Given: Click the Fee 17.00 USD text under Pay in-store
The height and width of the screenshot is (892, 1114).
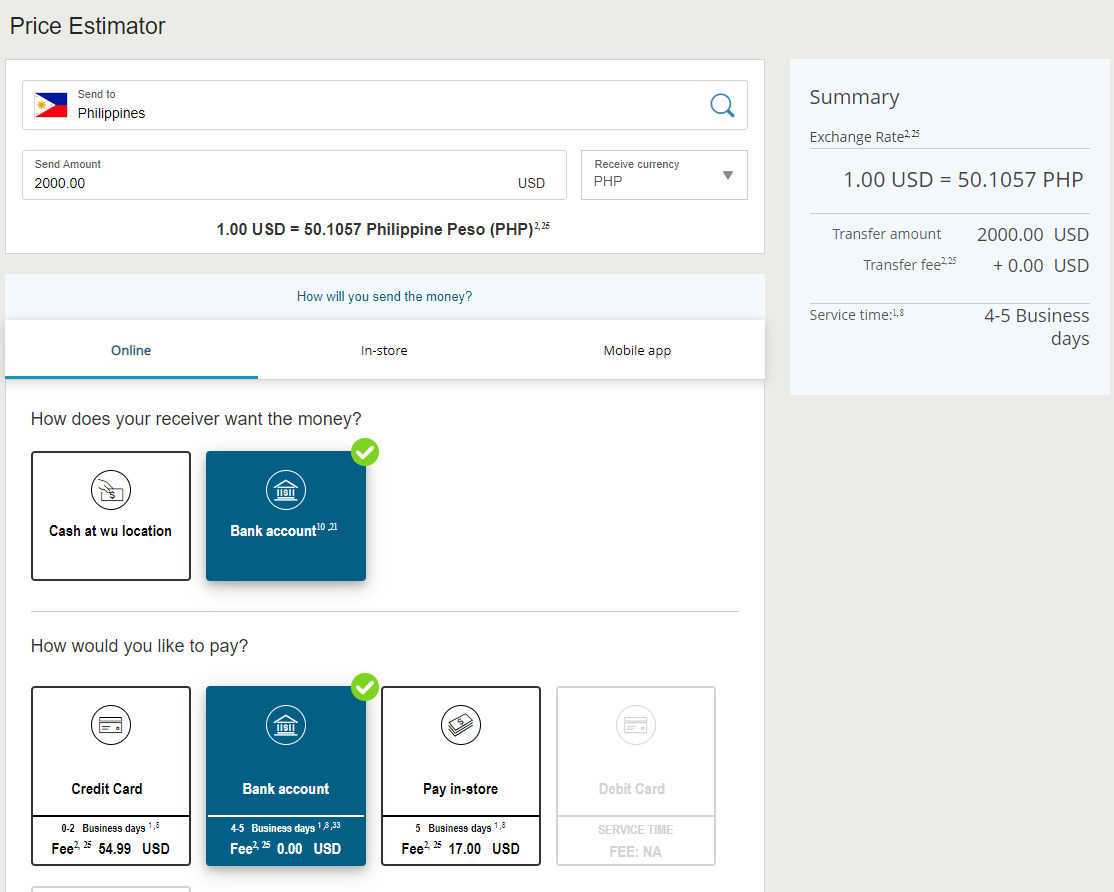Looking at the screenshot, I should click(x=460, y=848).
